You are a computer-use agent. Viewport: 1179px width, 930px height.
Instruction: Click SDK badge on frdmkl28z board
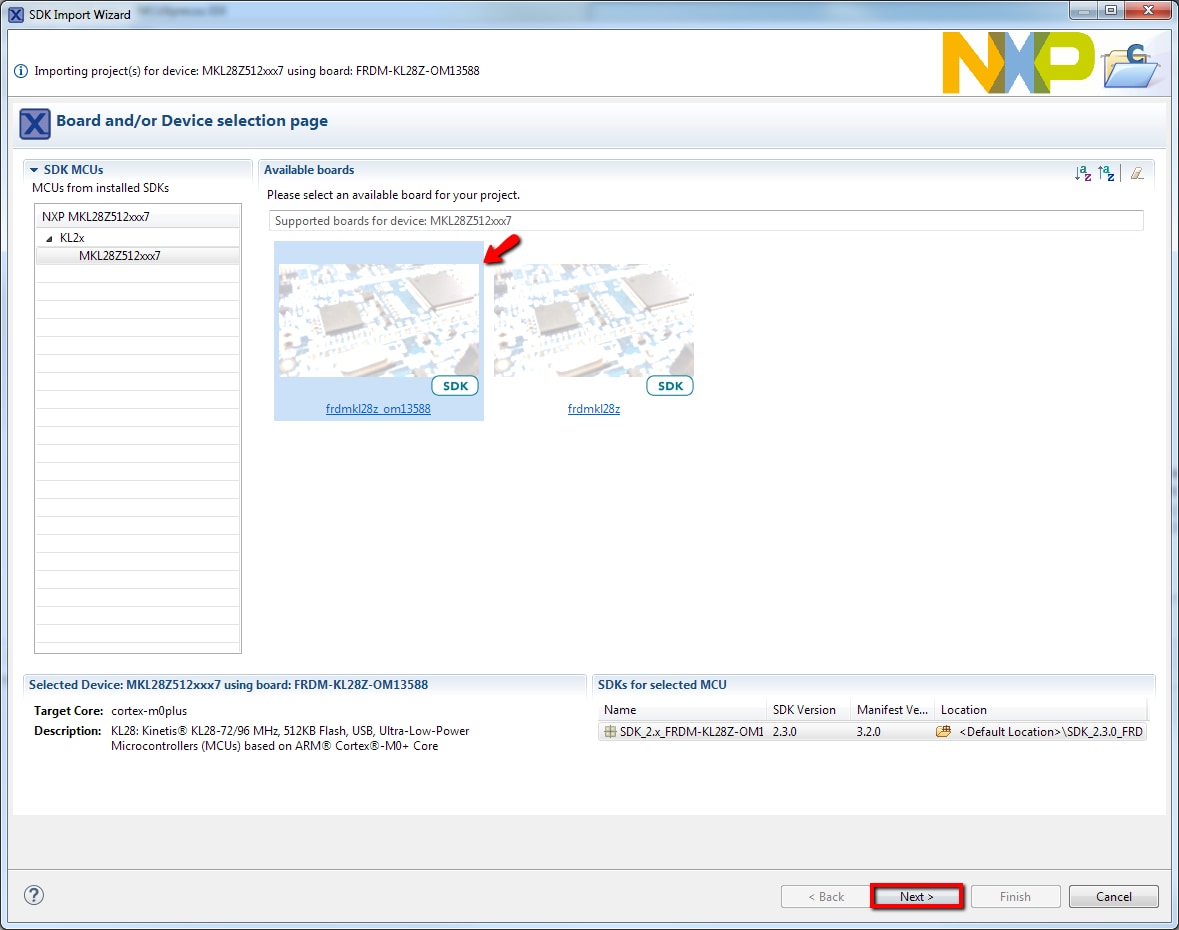(670, 386)
